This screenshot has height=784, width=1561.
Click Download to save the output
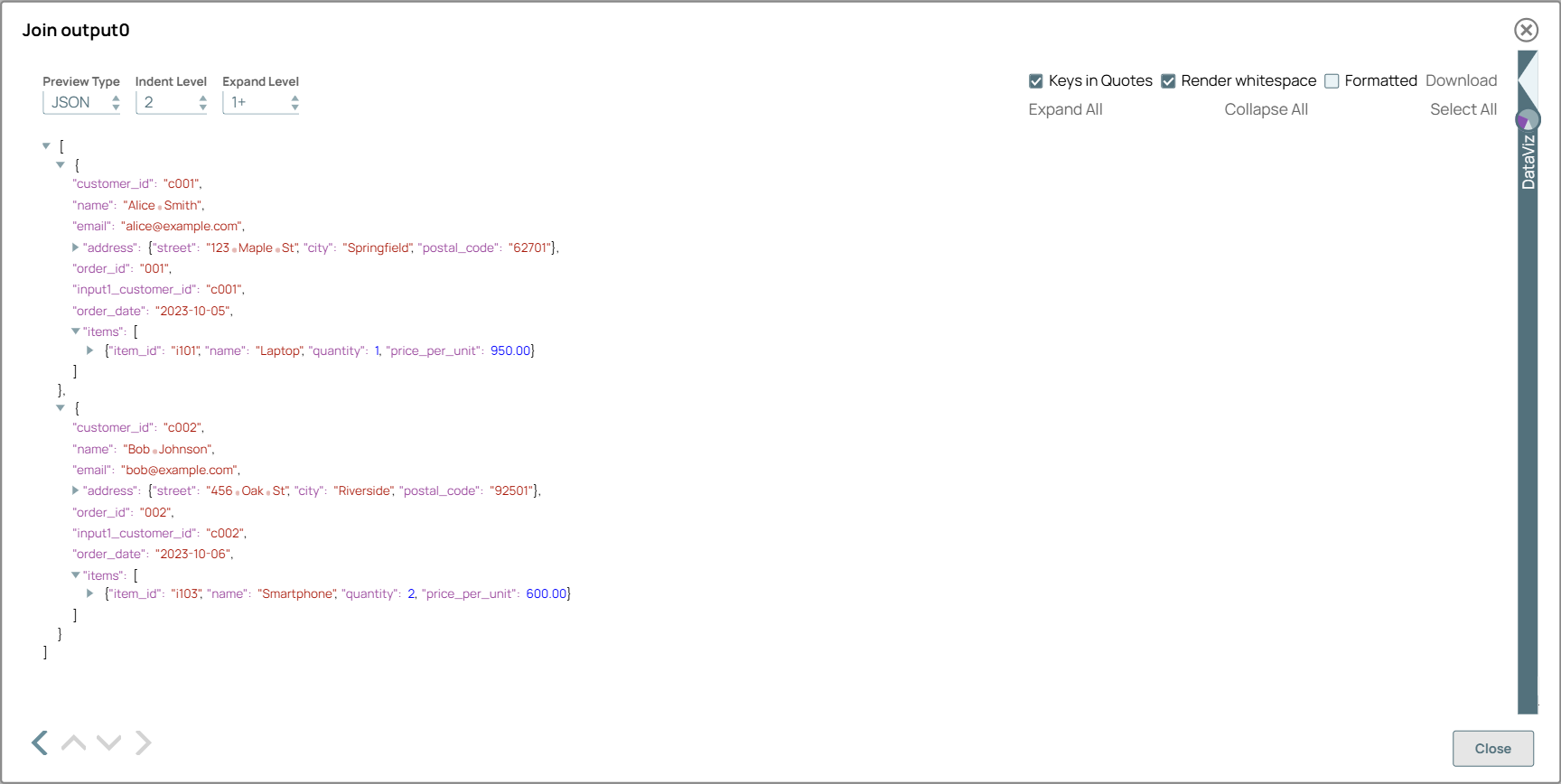pos(1461,80)
